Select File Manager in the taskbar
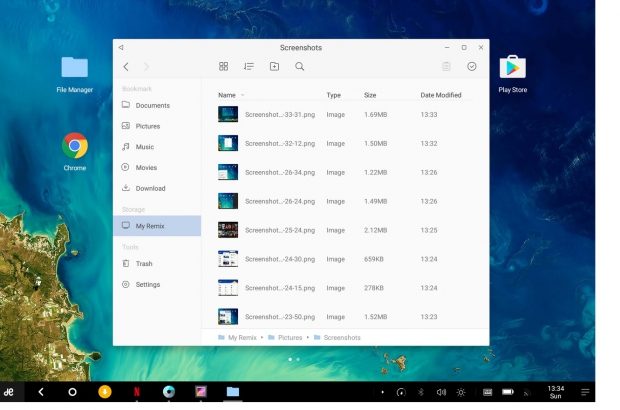This screenshot has width=620, height=410. (x=233, y=391)
